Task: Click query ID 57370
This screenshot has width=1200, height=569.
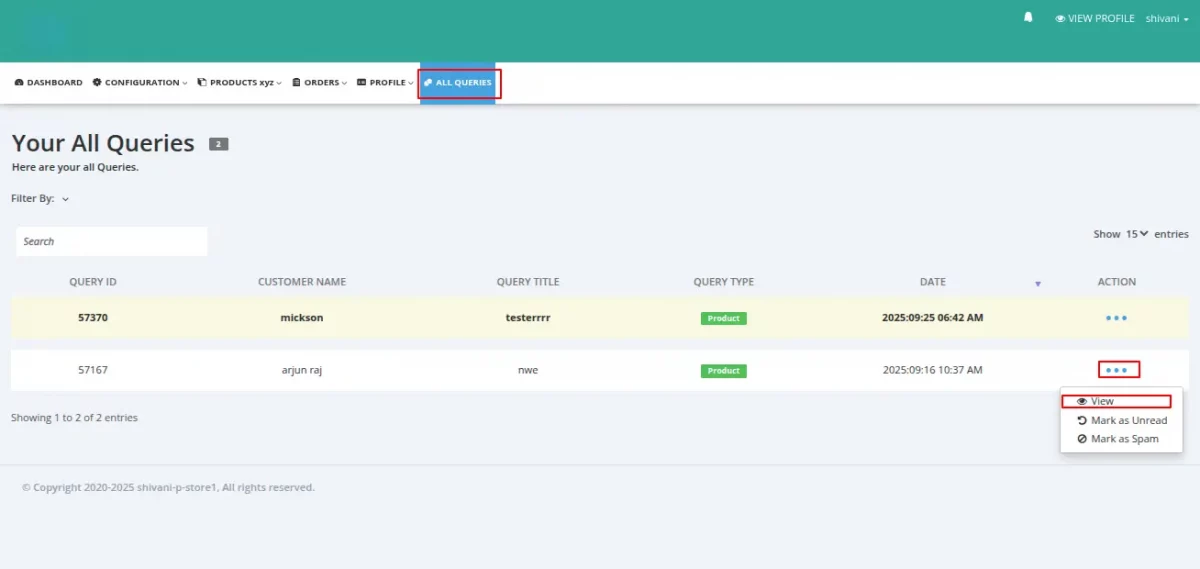Action: (93, 318)
